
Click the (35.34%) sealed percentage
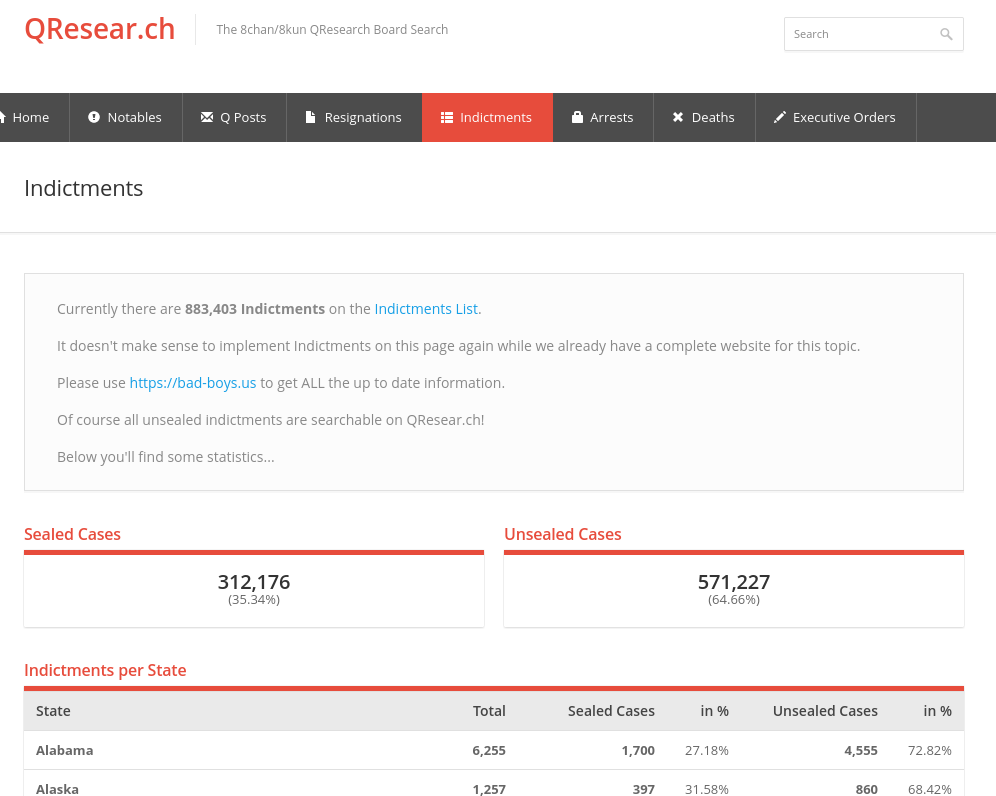(x=254, y=600)
